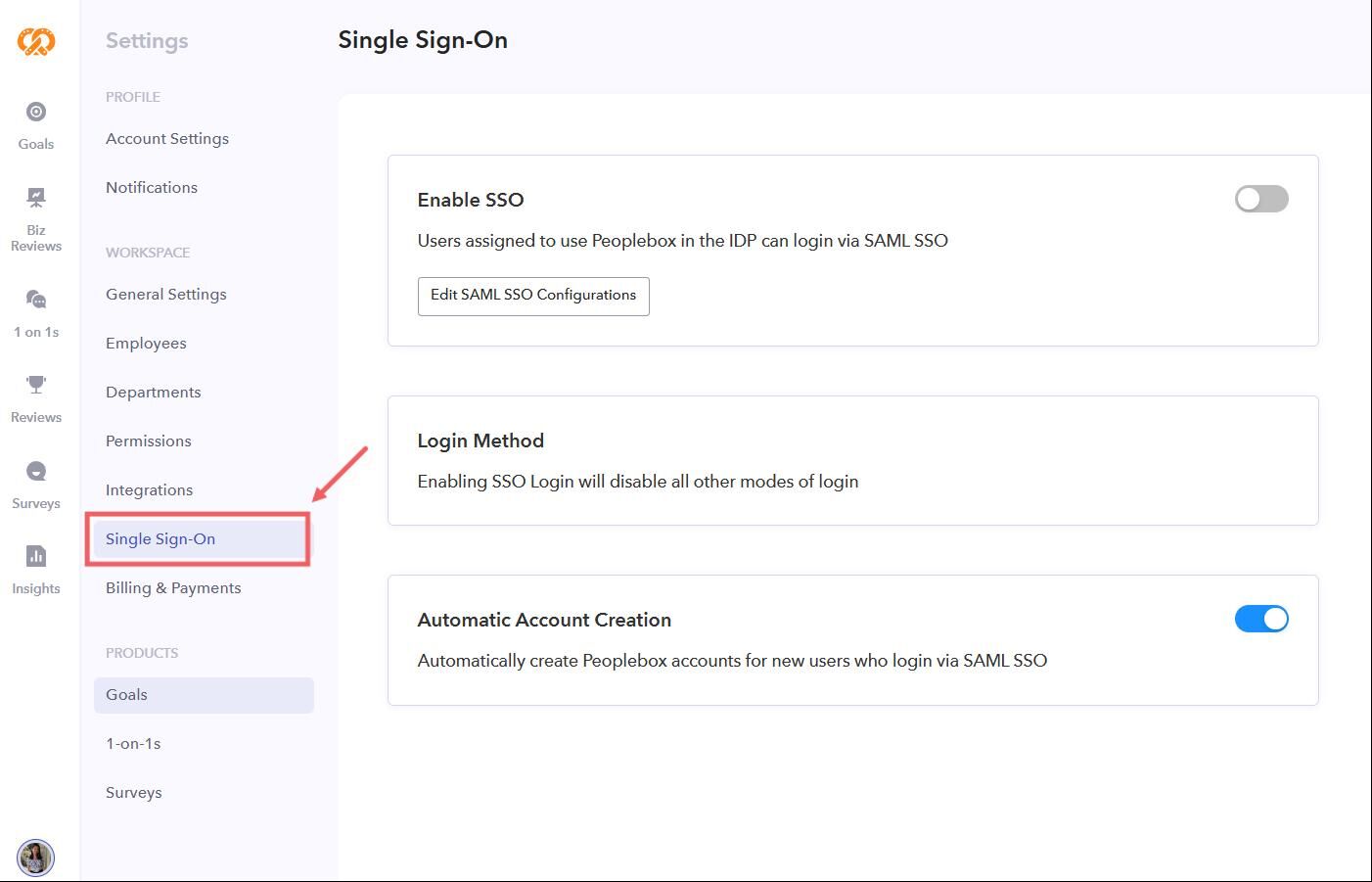Select Notifications settings item

(152, 188)
